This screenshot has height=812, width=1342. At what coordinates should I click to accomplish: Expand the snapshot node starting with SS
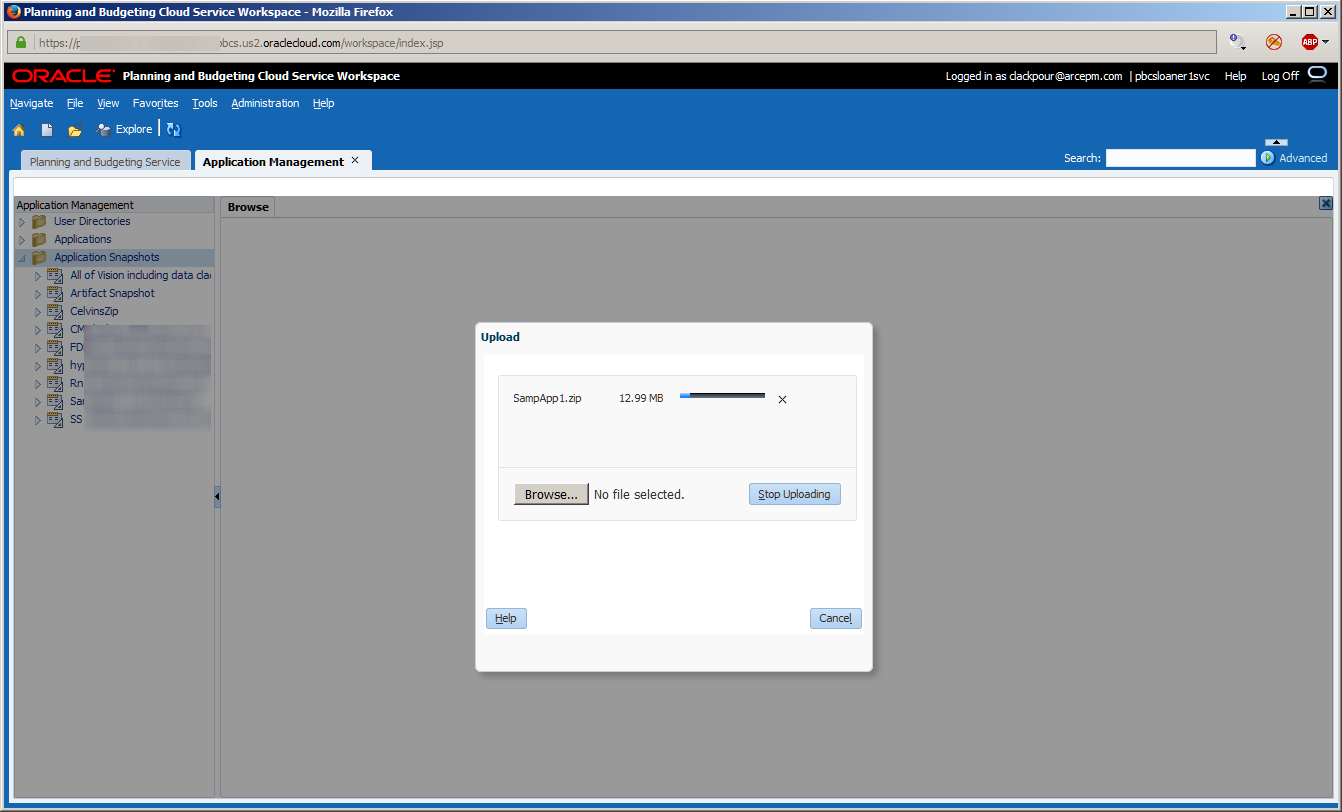point(38,420)
